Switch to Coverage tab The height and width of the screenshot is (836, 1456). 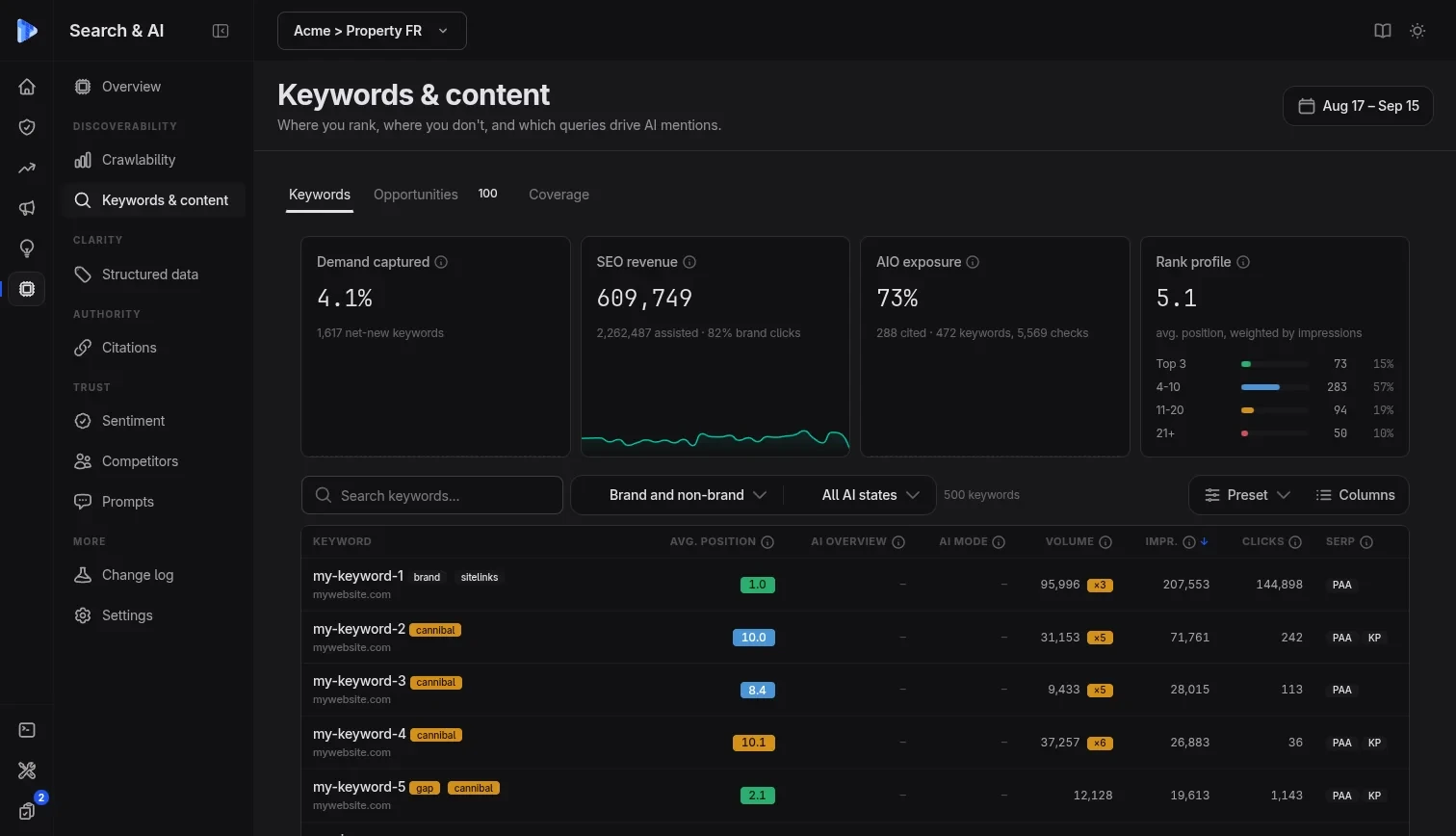pos(559,195)
